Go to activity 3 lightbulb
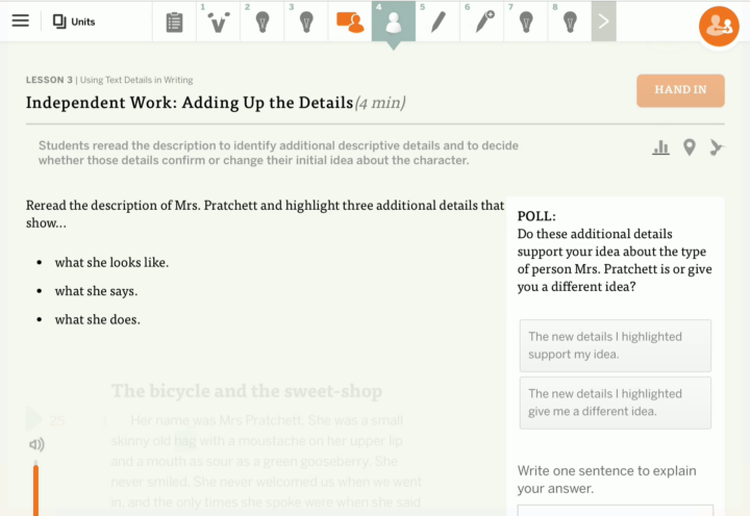The width and height of the screenshot is (750, 516). coord(306,22)
